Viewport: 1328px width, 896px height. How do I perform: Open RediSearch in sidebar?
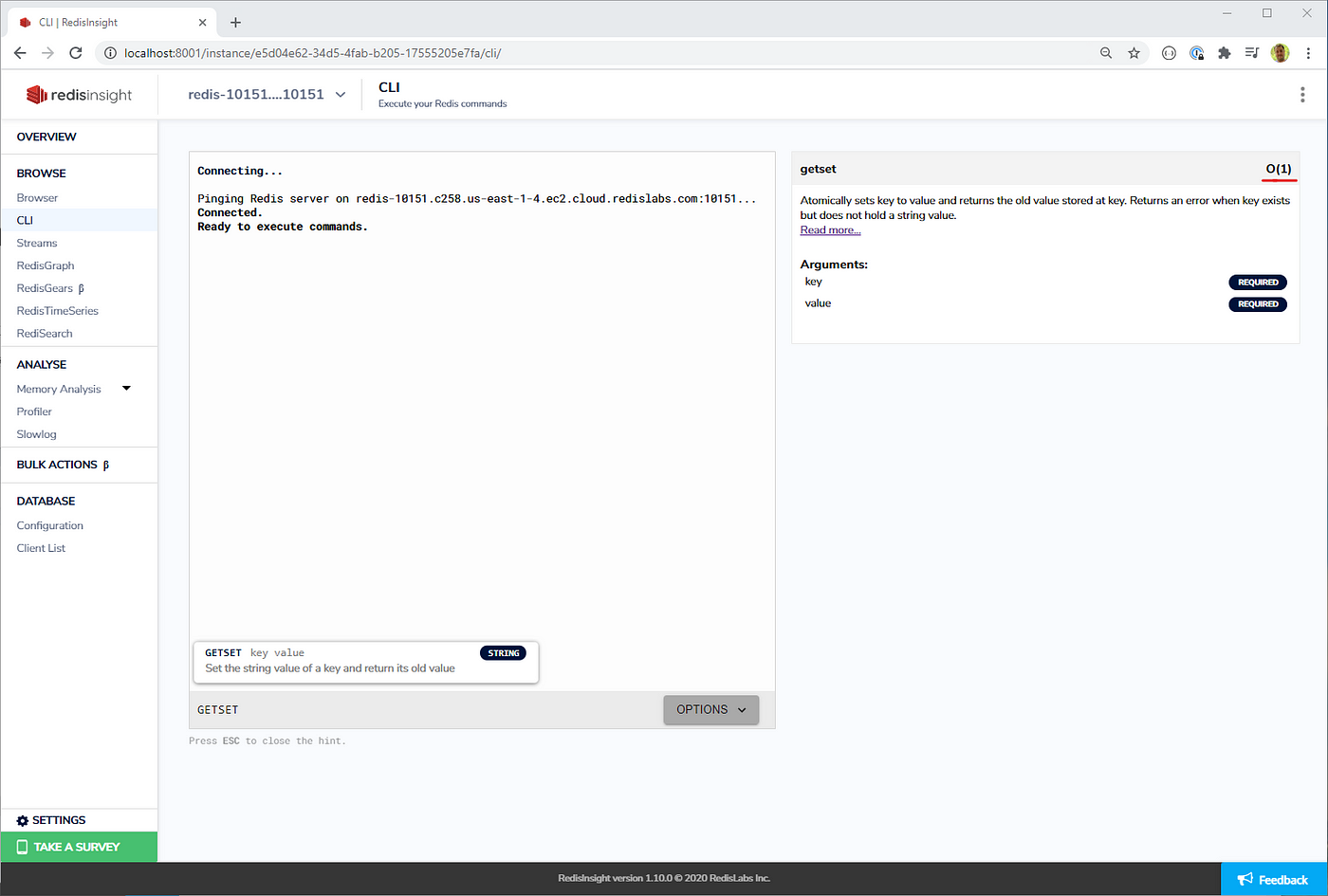45,334
